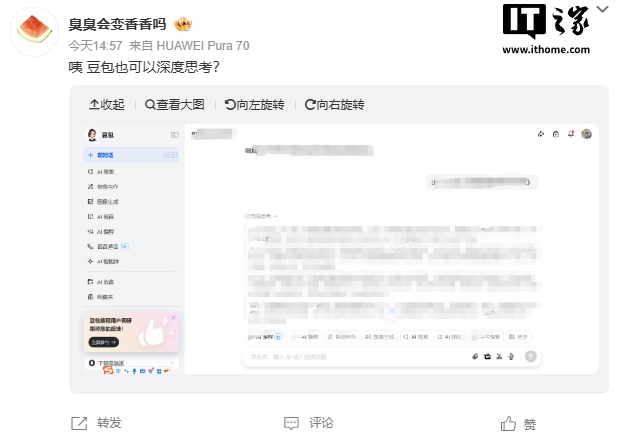Open the notification bell icon
The height and width of the screenshot is (437, 620).
point(571,134)
